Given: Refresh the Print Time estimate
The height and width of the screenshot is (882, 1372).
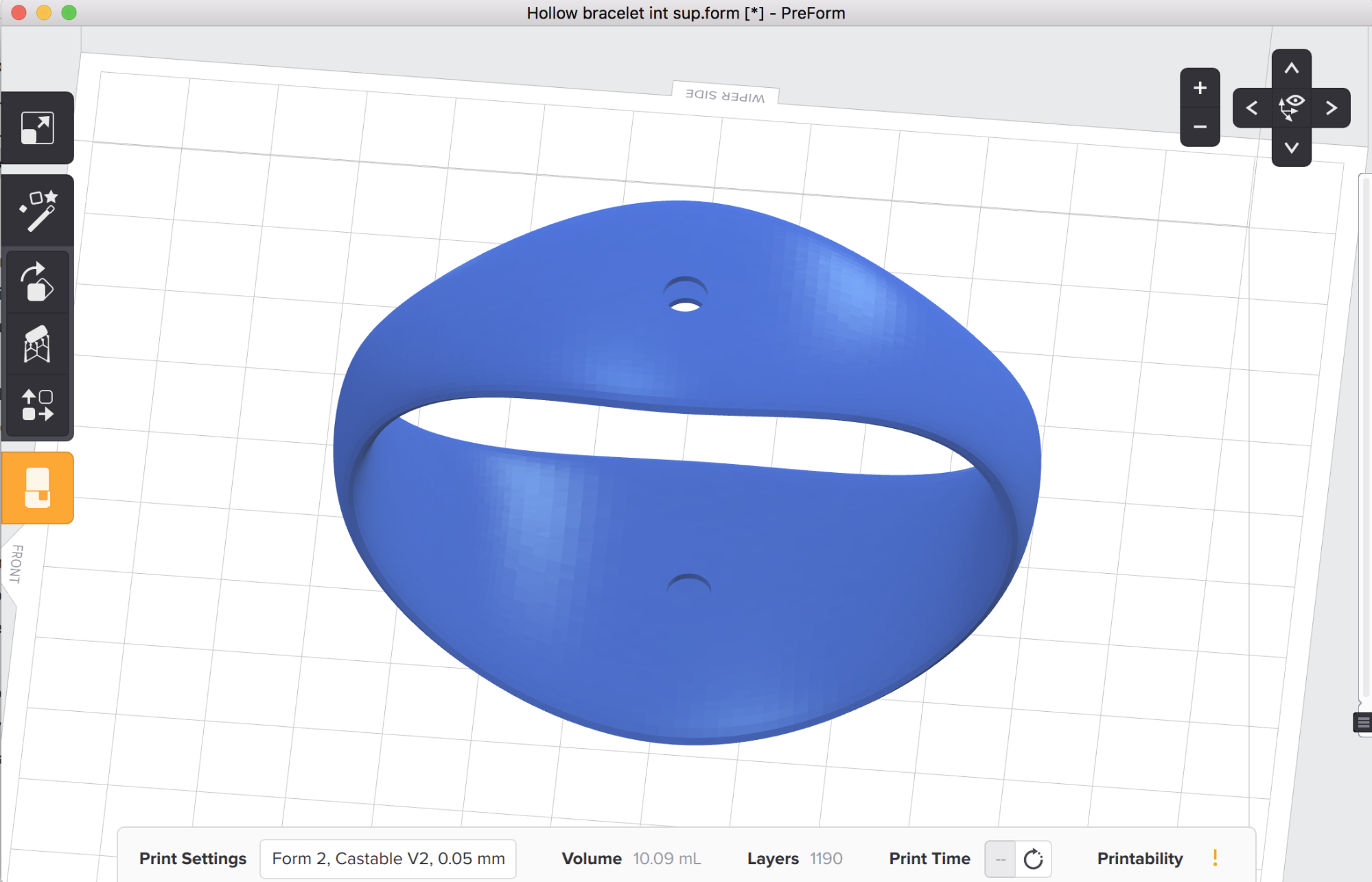Looking at the screenshot, I should click(1033, 859).
